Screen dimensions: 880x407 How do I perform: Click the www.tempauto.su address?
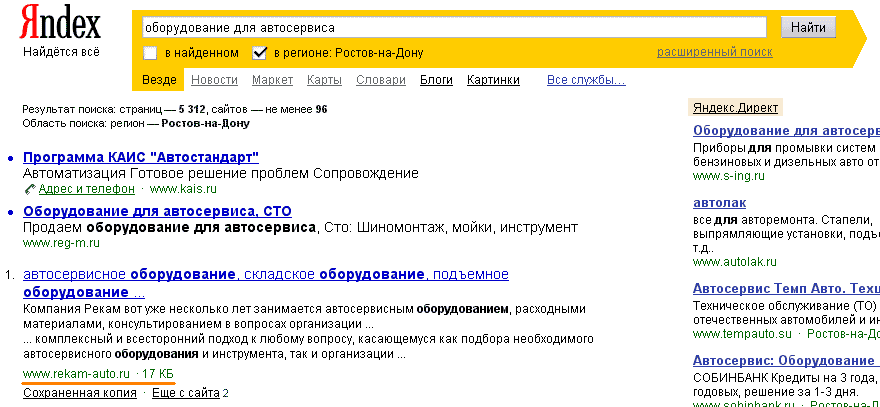coord(742,334)
